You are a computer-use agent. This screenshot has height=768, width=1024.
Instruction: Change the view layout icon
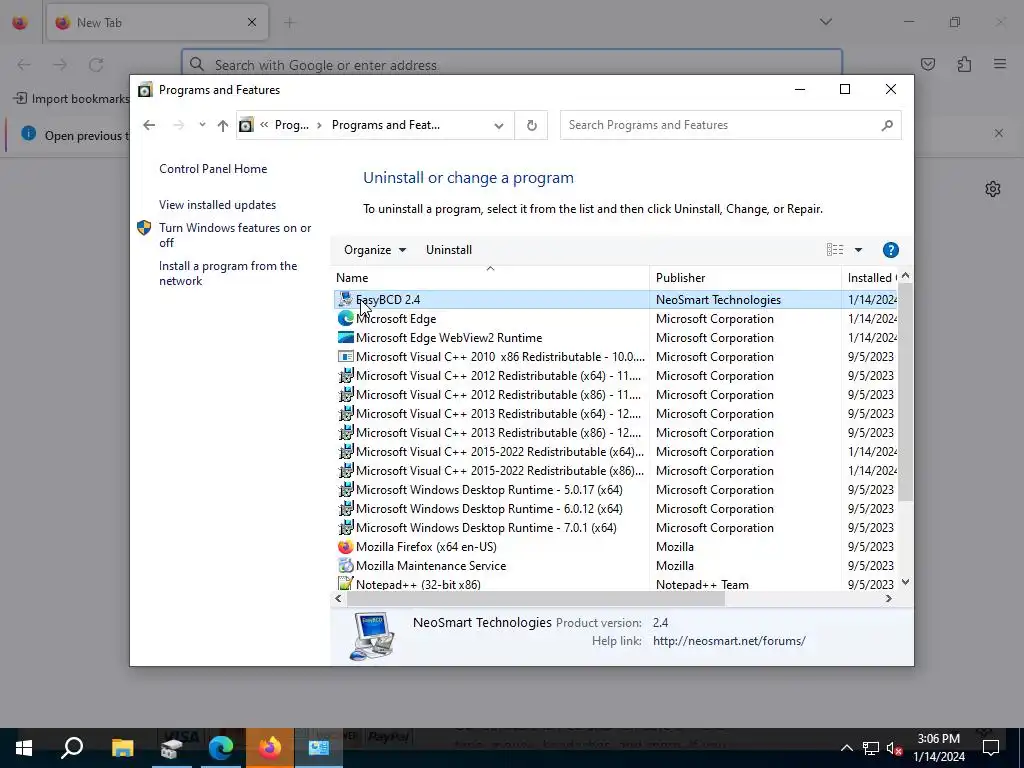[x=835, y=249]
